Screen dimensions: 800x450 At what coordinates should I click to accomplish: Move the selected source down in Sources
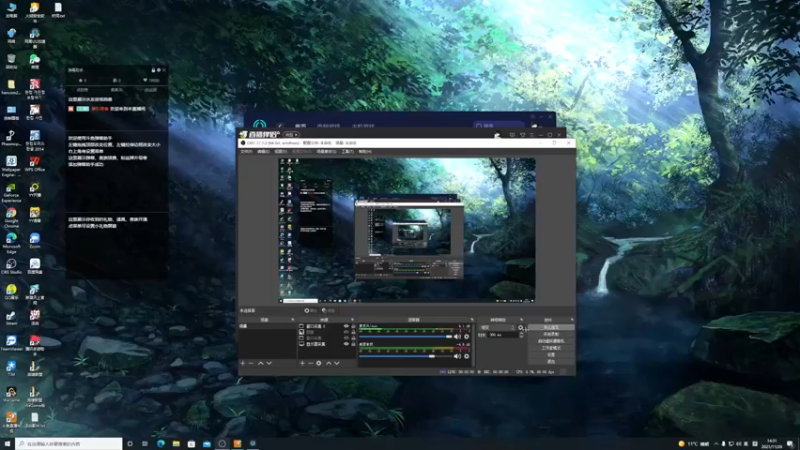click(x=337, y=363)
